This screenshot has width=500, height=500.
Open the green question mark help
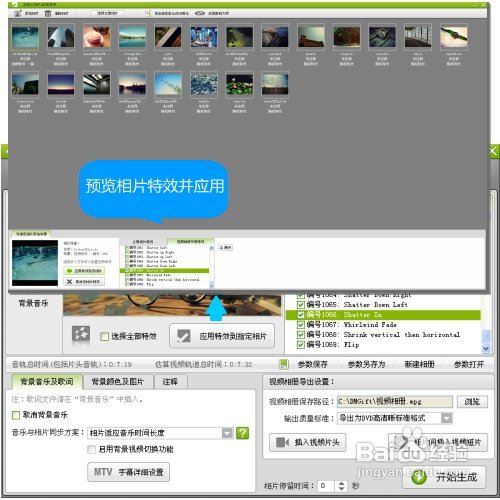click(x=242, y=433)
